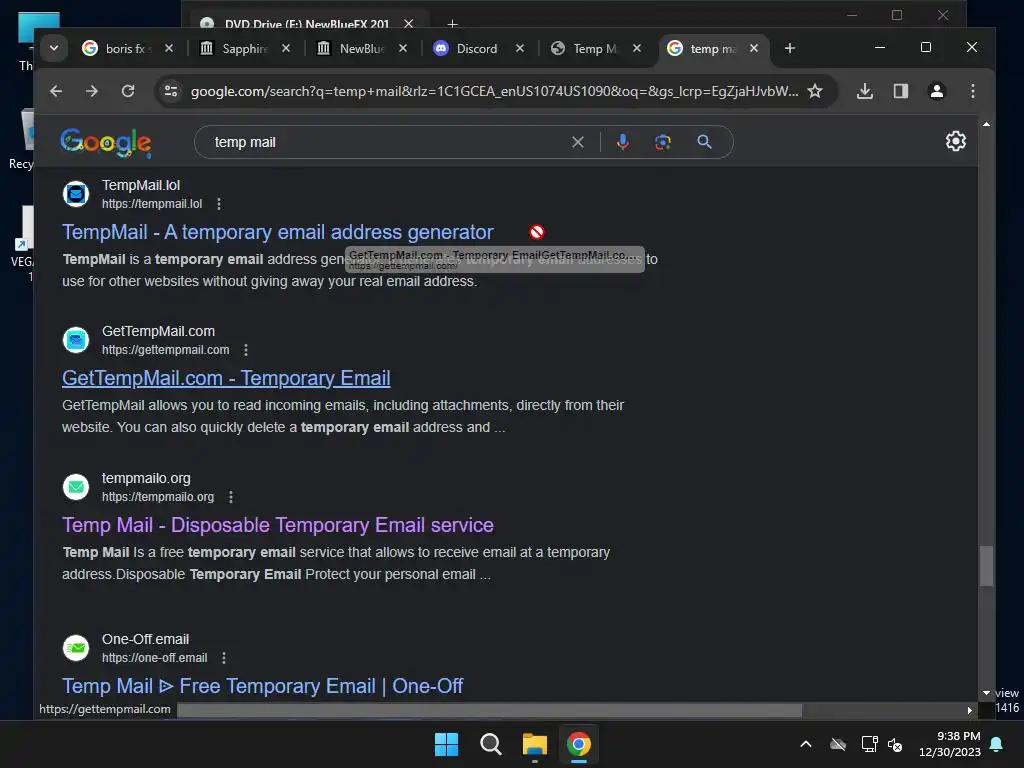Screen dimensions: 1024x768
Task: Open Google quick settings gear
Action: tap(955, 141)
